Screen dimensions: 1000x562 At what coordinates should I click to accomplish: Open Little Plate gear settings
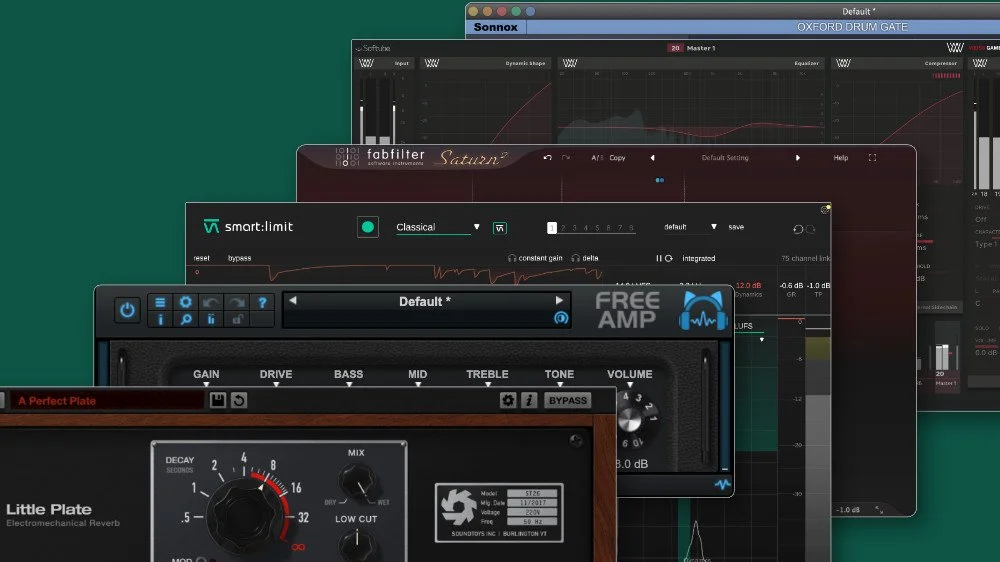tap(508, 400)
